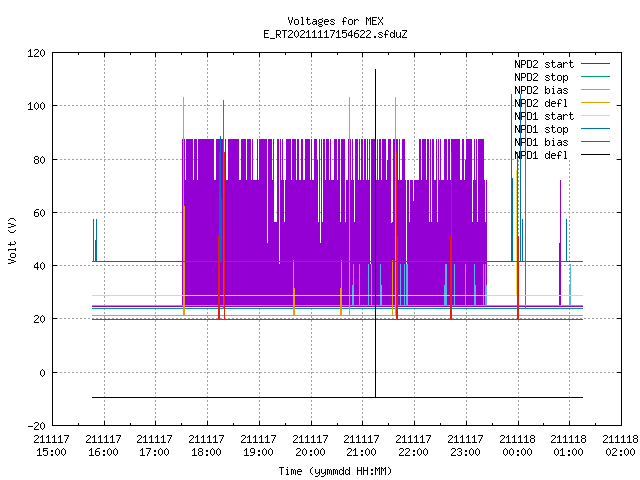The width and height of the screenshot is (640, 480).
Task: Click the tall black NPD1 defl spike after 21:00
Action: 376,233
